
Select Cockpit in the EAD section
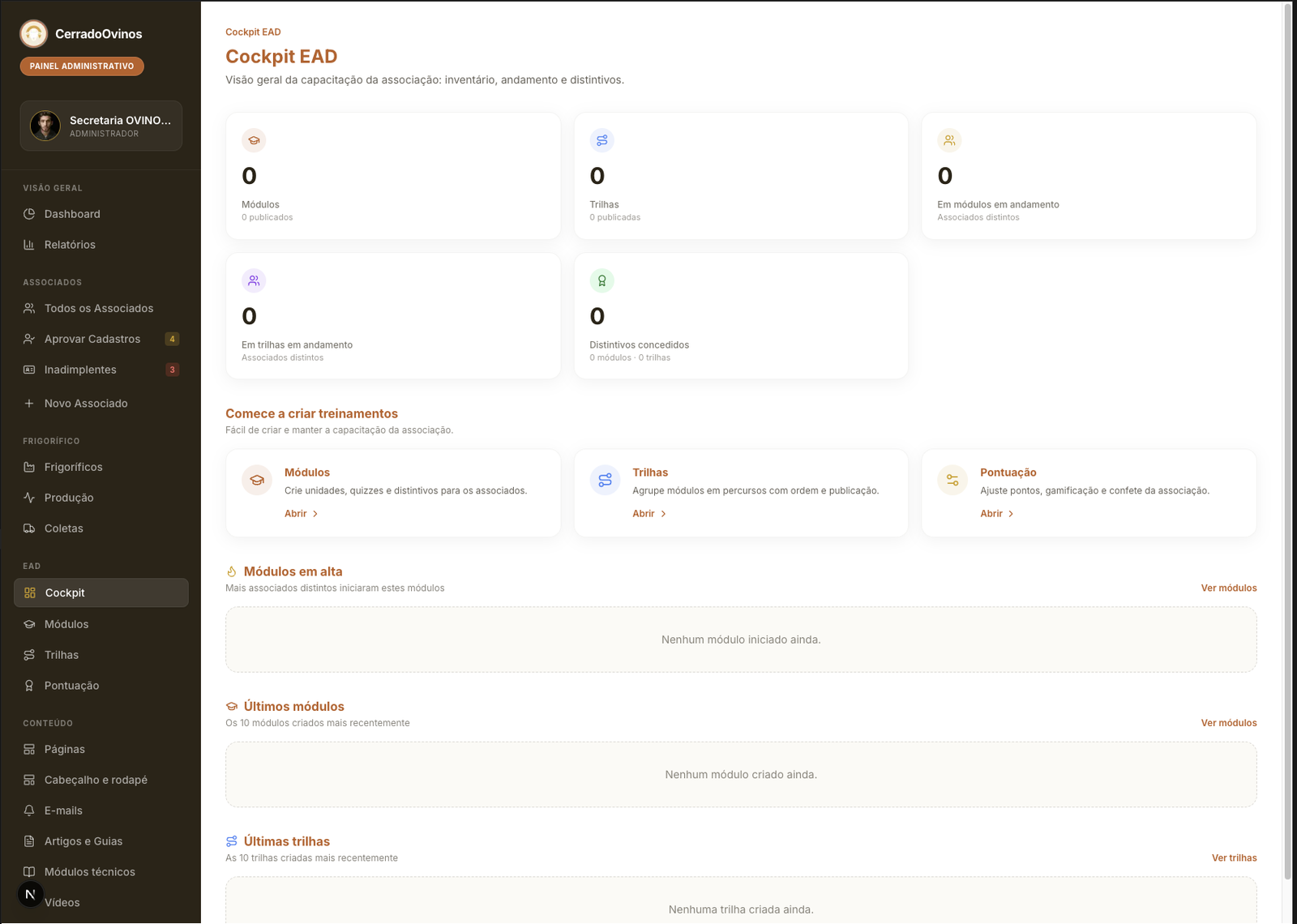pos(101,592)
